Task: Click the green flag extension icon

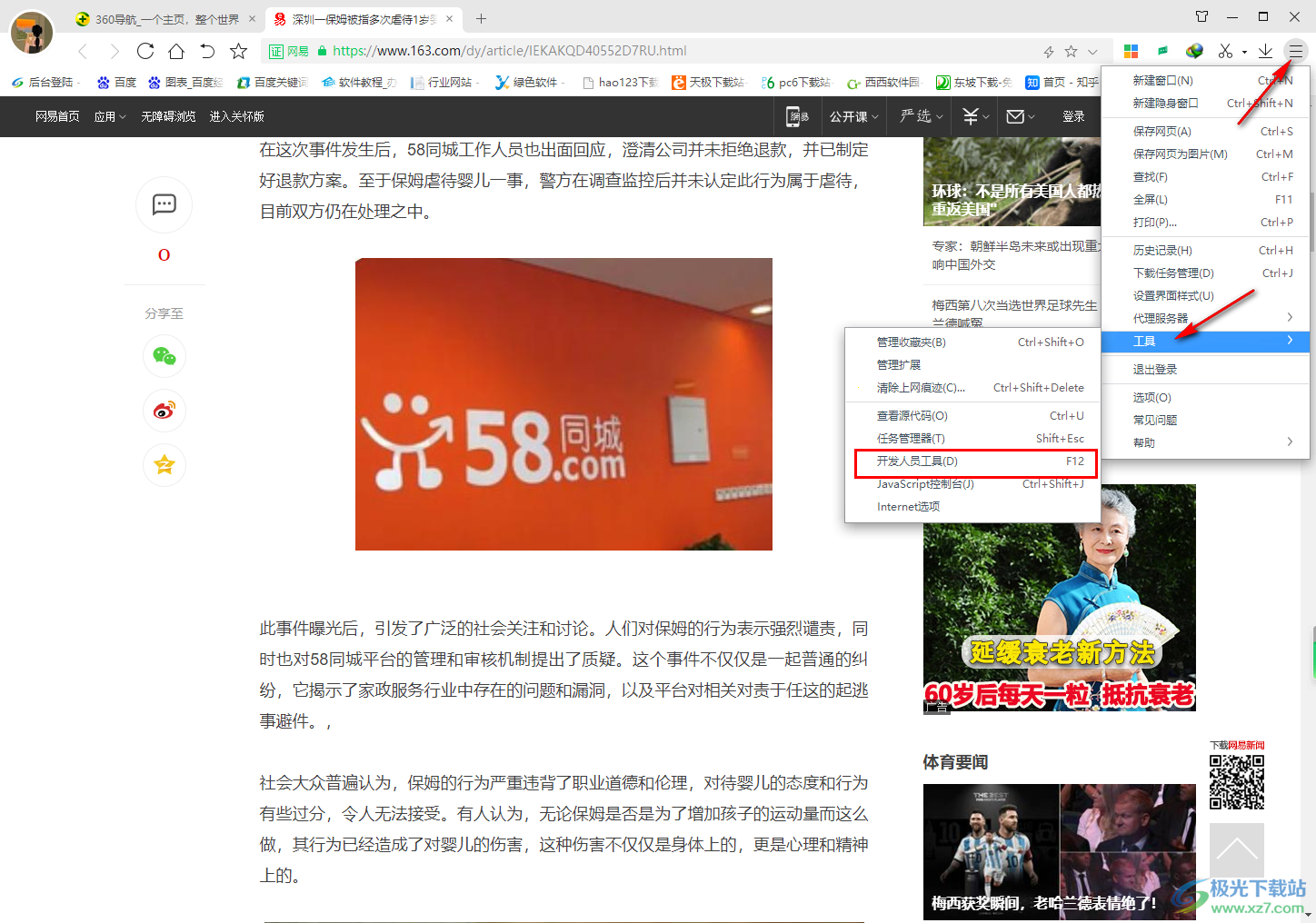Action: tap(1163, 51)
